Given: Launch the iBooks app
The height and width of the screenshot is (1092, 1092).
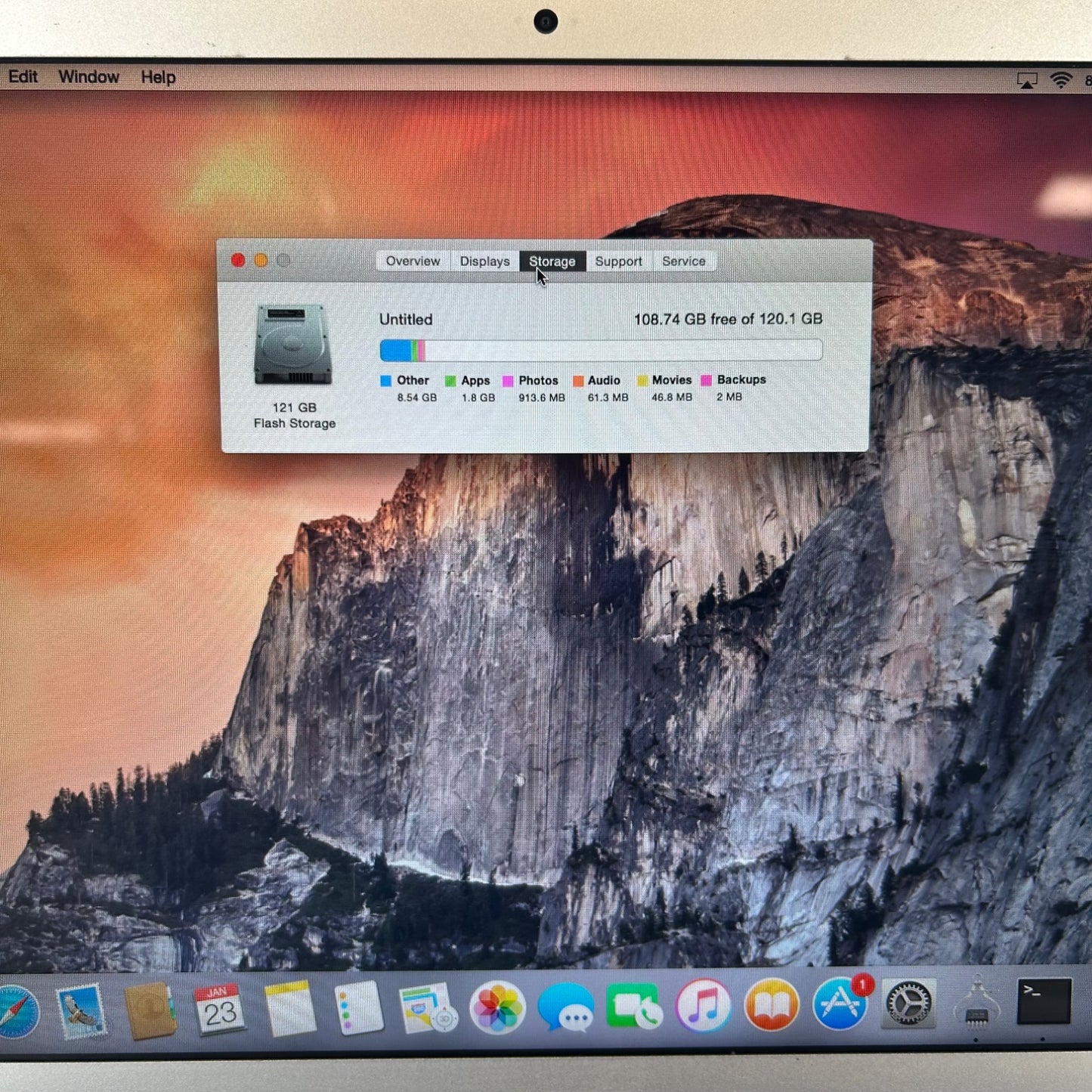Looking at the screenshot, I should coord(772,1006).
